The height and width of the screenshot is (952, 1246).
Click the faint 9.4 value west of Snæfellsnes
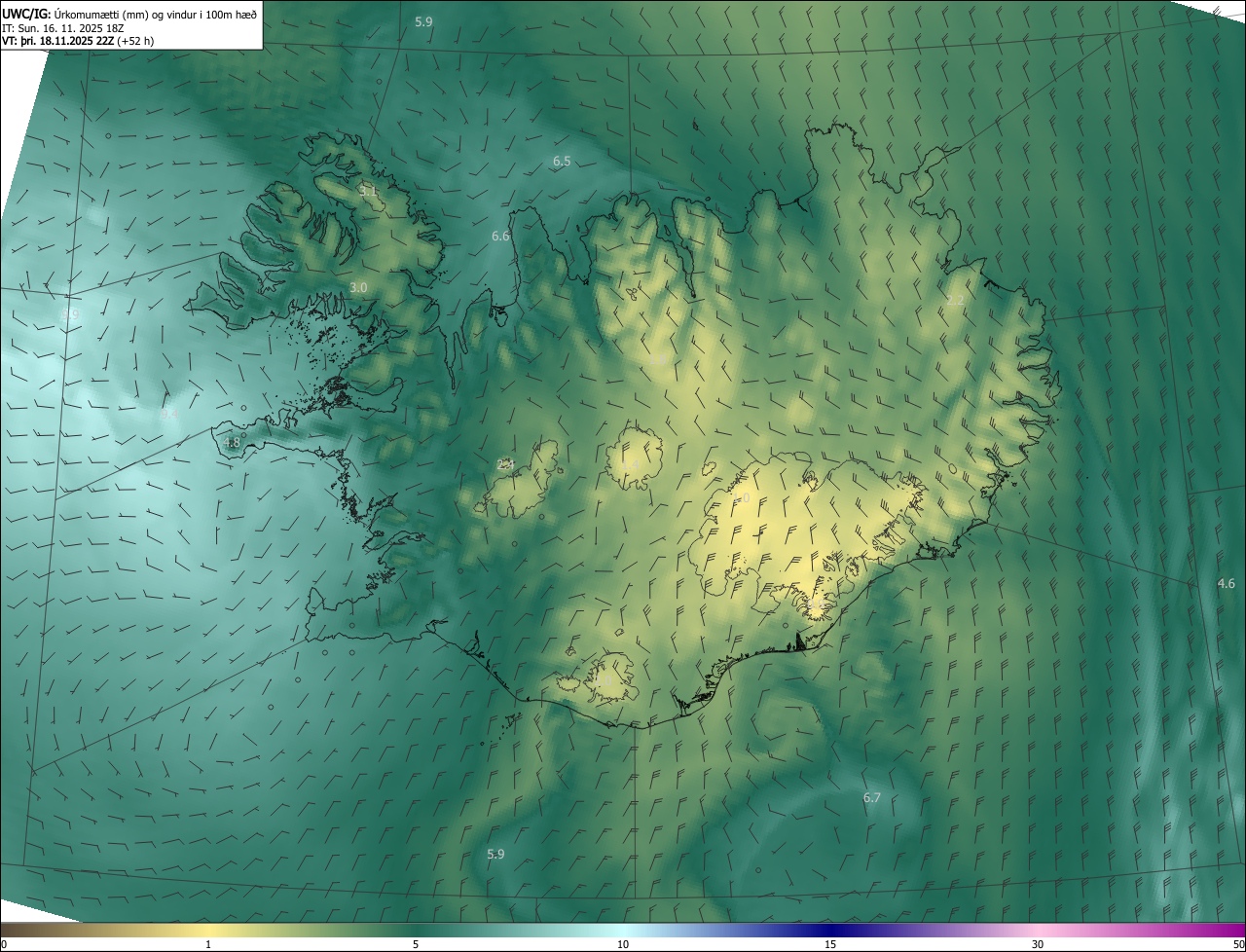click(169, 415)
